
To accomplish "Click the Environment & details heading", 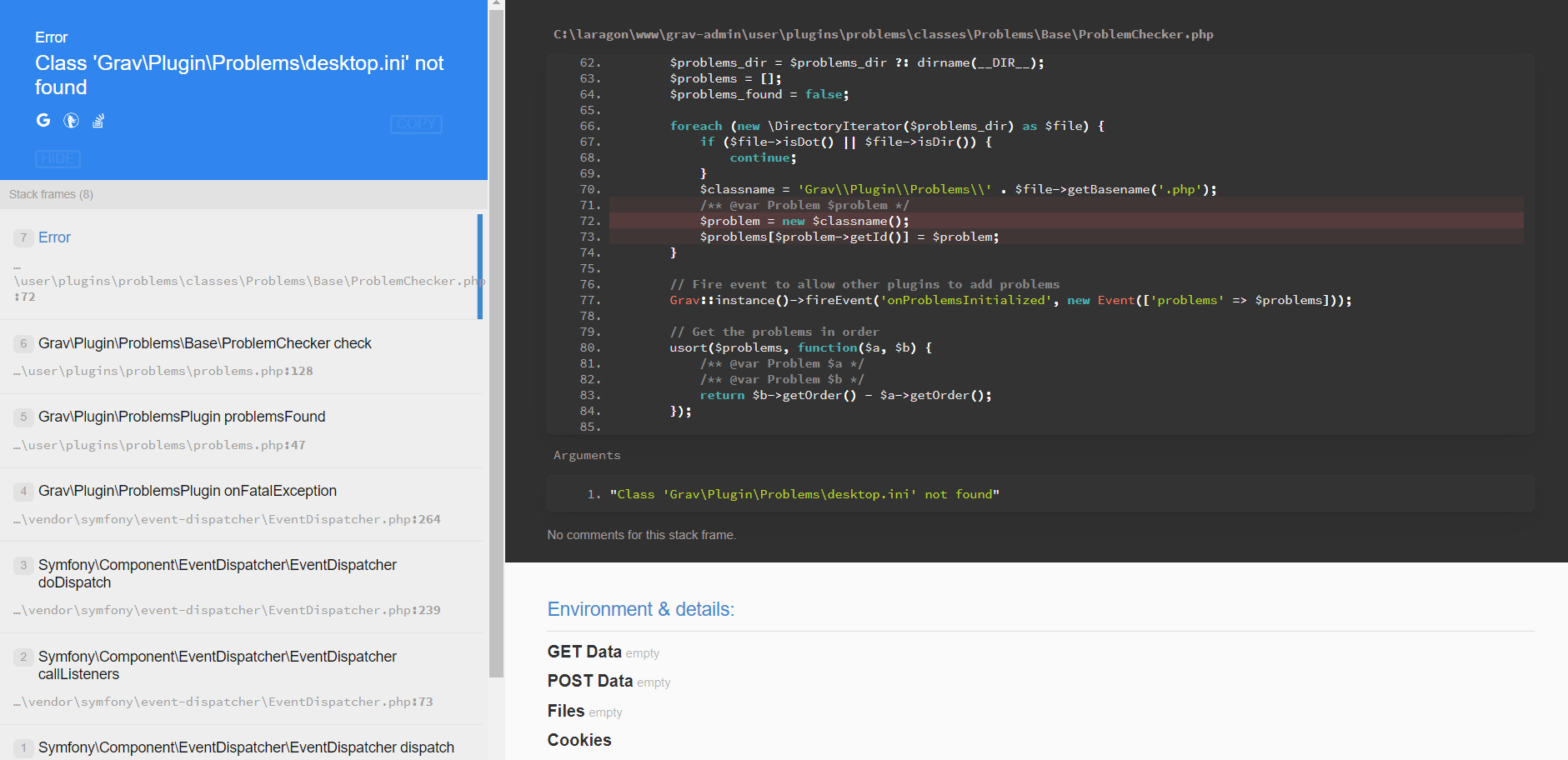I will pyautogui.click(x=640, y=609).
